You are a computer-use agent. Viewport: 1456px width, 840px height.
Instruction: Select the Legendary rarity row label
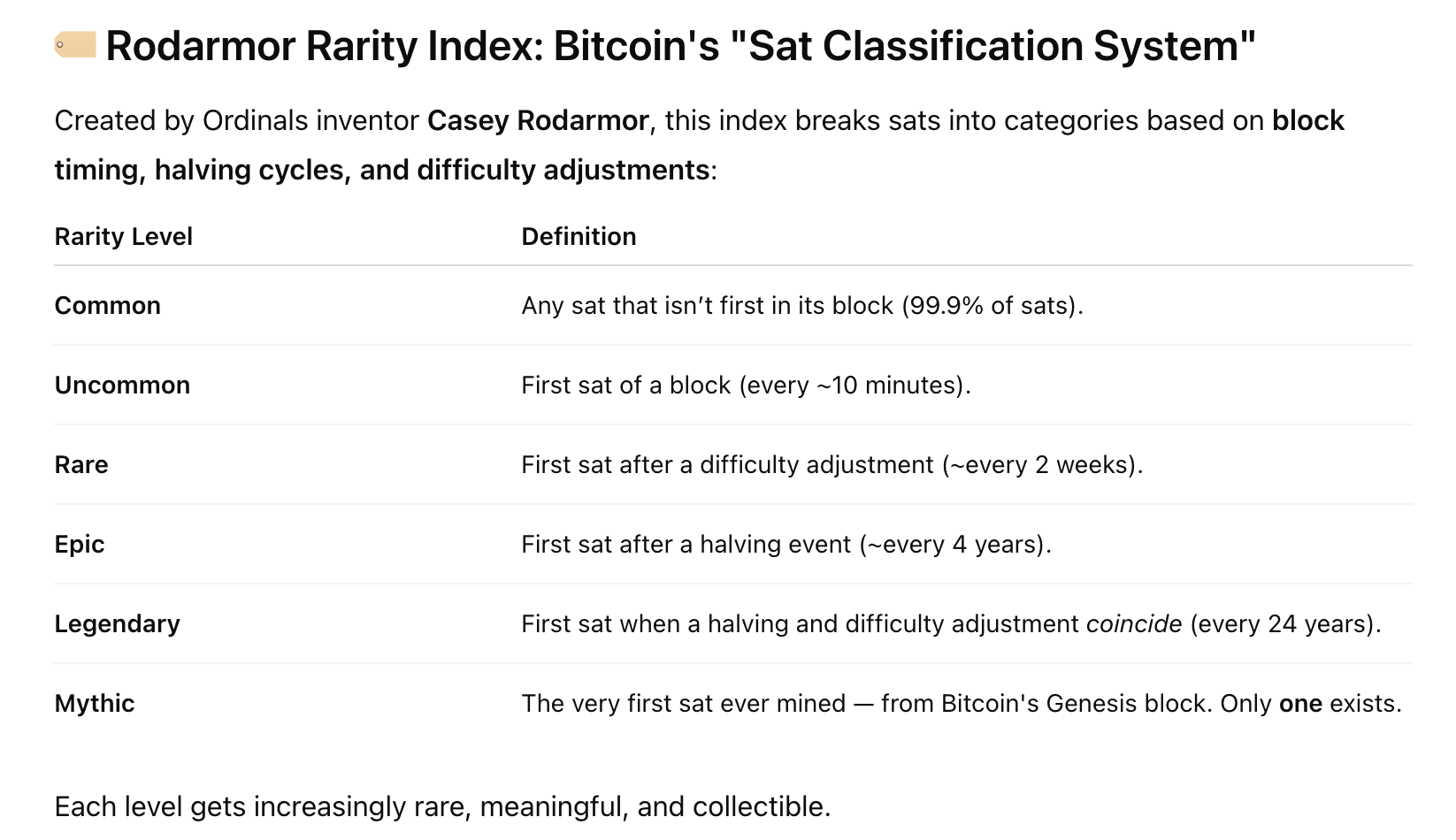click(117, 623)
